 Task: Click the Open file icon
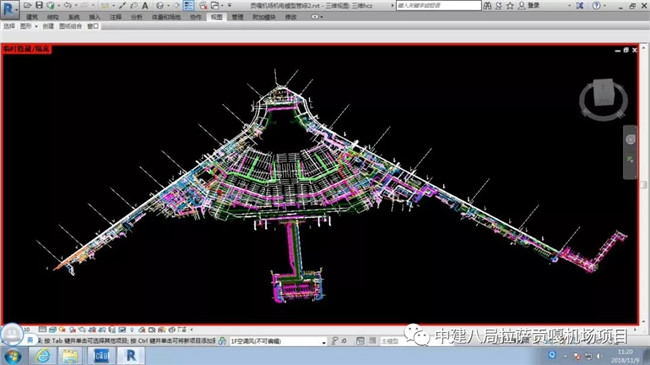[x=27, y=5]
